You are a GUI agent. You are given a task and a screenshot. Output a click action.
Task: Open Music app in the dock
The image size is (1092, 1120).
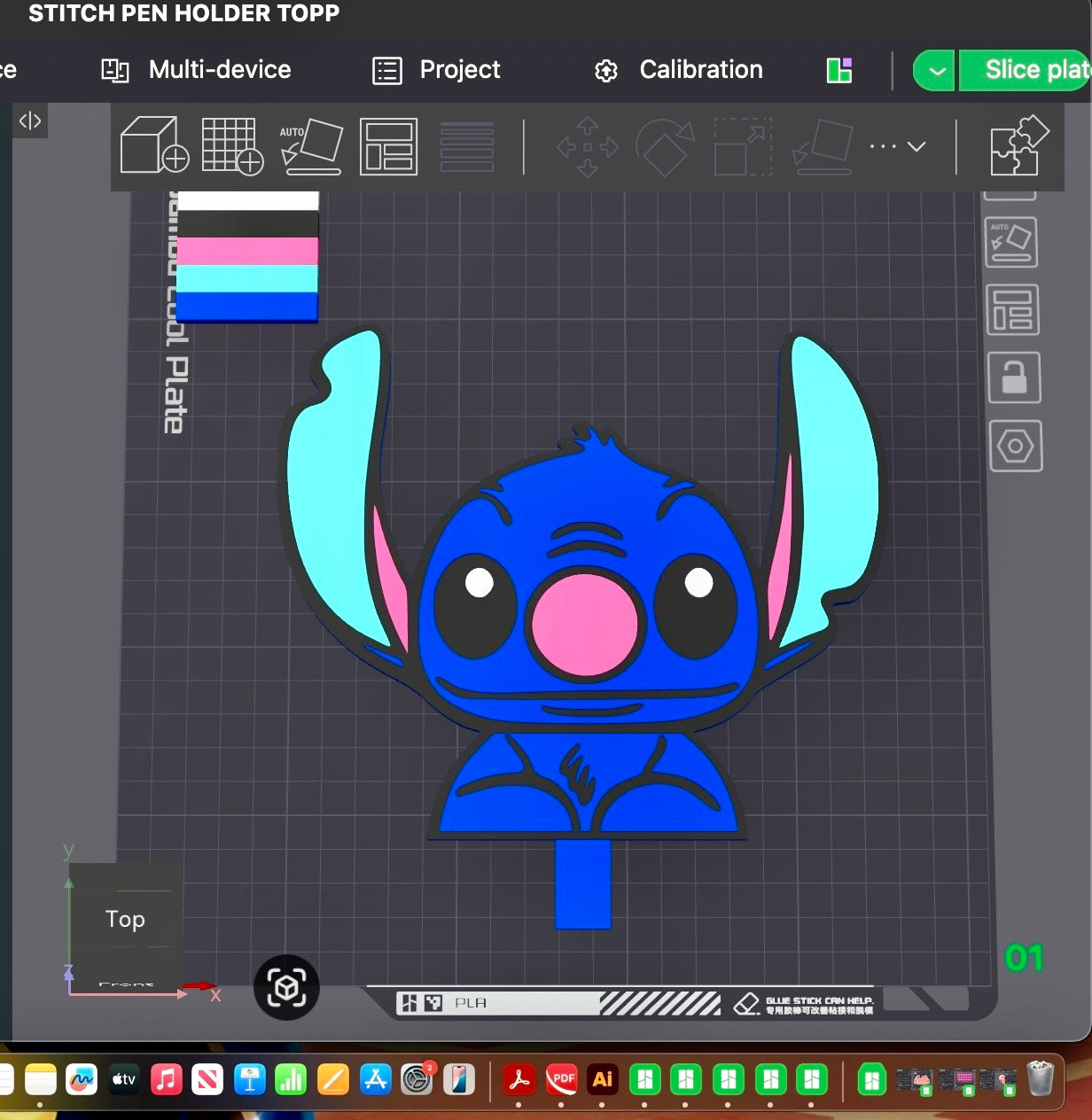(166, 1079)
